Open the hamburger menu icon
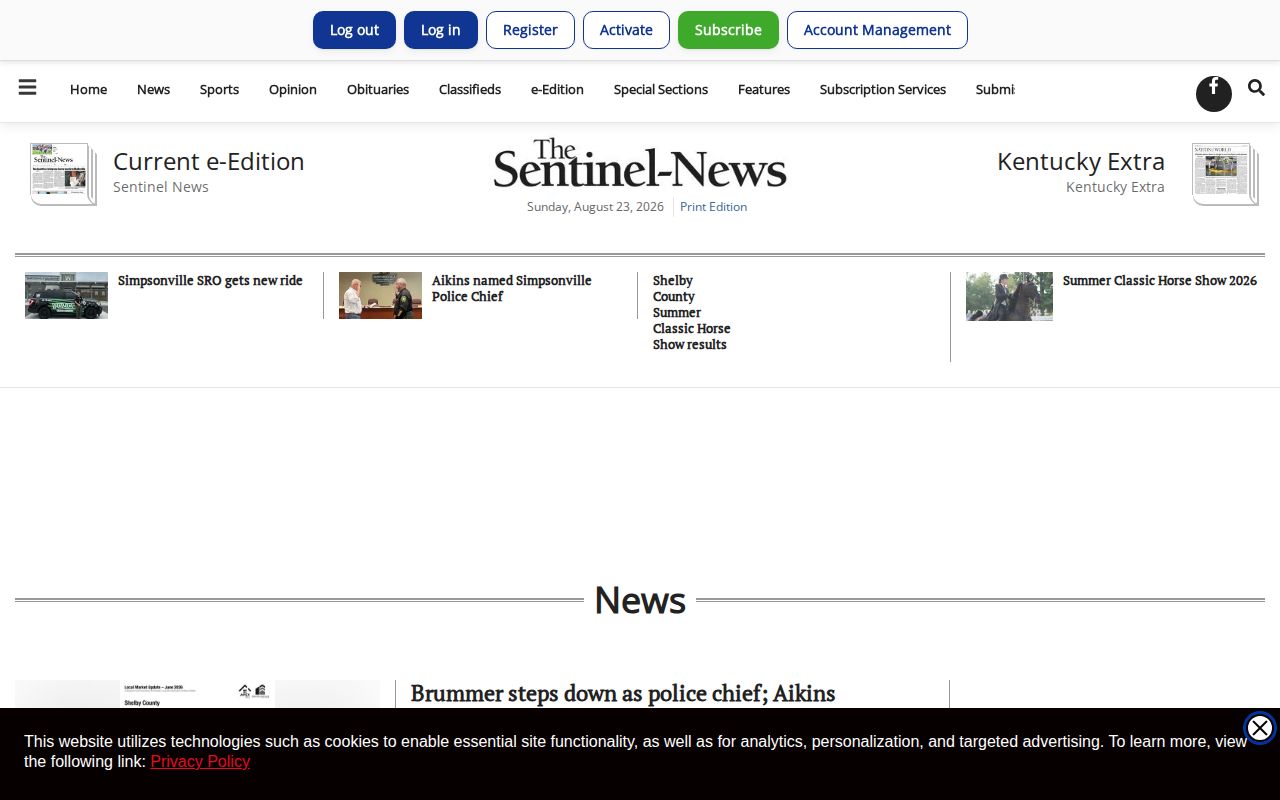Viewport: 1280px width, 800px height. point(28,88)
